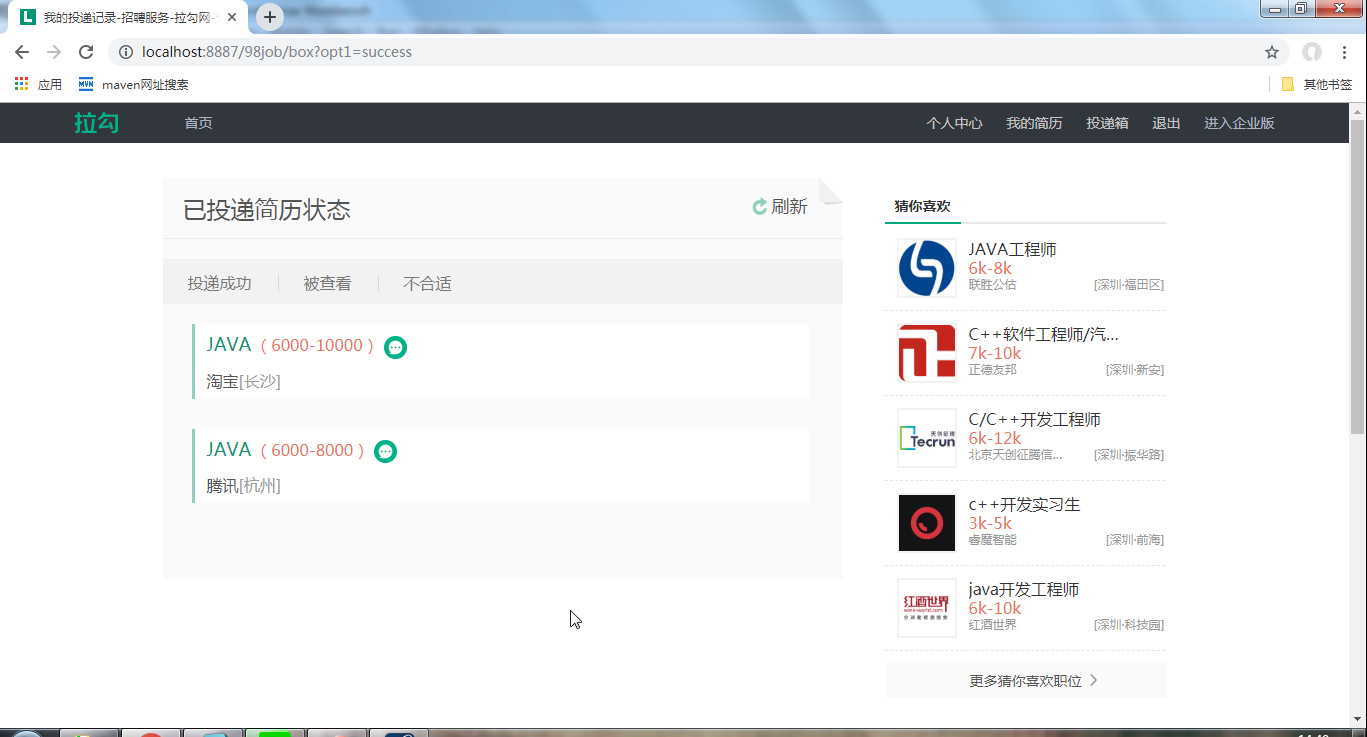The height and width of the screenshot is (737, 1367).
Task: Click the 拉勾 site logo
Action: pos(97,123)
